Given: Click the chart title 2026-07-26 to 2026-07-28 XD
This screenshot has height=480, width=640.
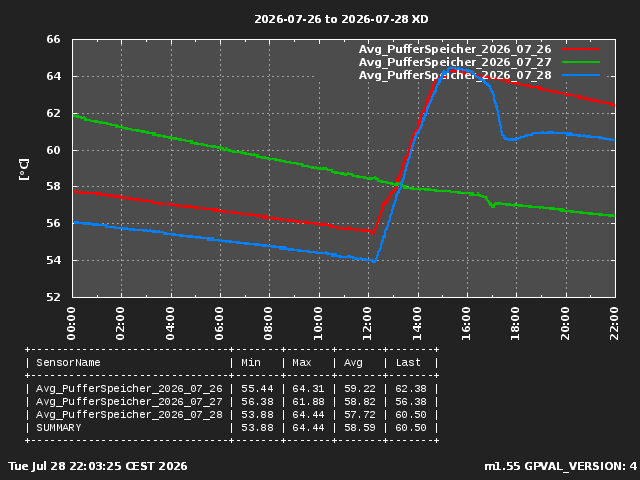Looking at the screenshot, I should click(x=341, y=19).
